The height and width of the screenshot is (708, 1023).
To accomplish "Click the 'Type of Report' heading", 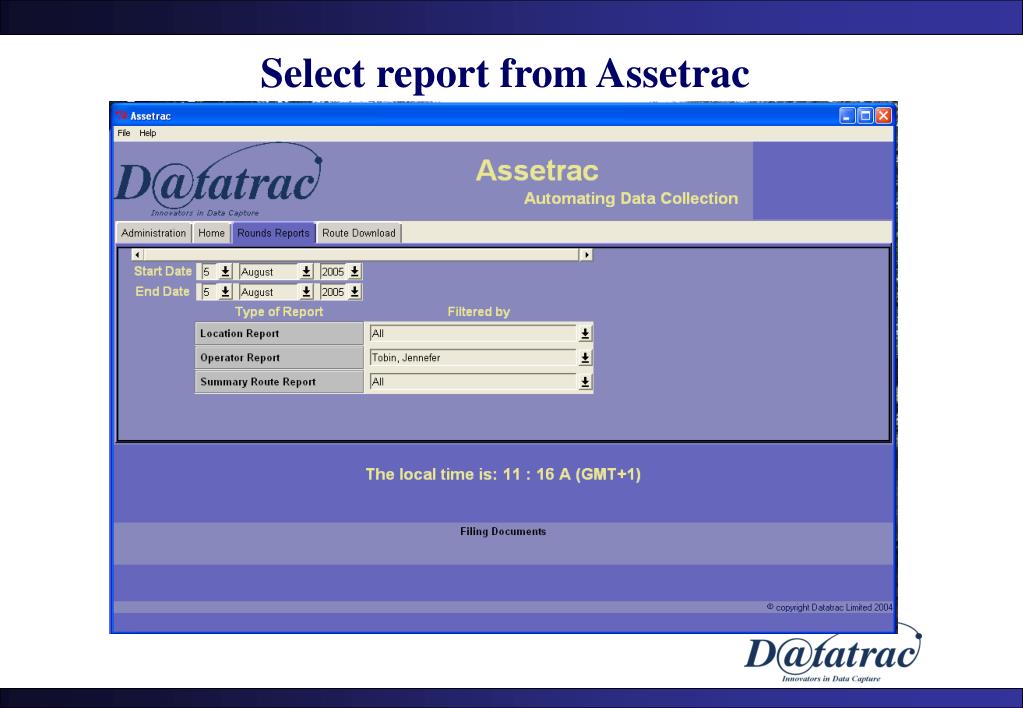I will click(279, 312).
